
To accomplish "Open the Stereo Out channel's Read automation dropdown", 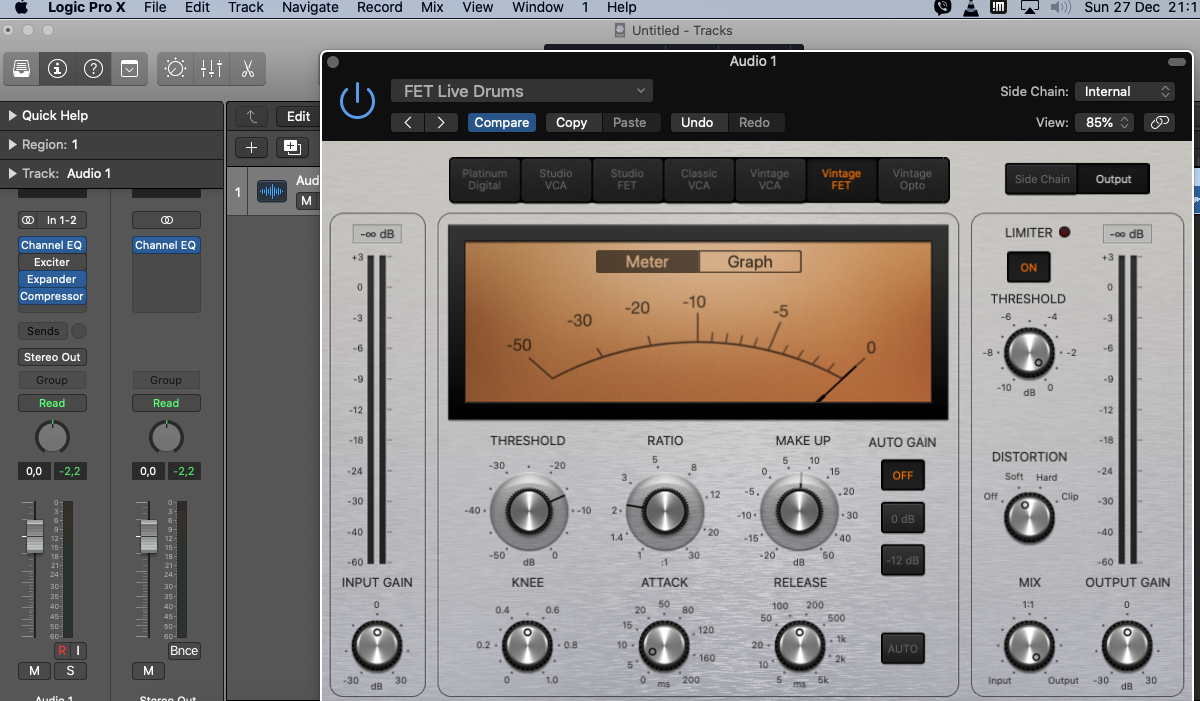I will (x=166, y=403).
